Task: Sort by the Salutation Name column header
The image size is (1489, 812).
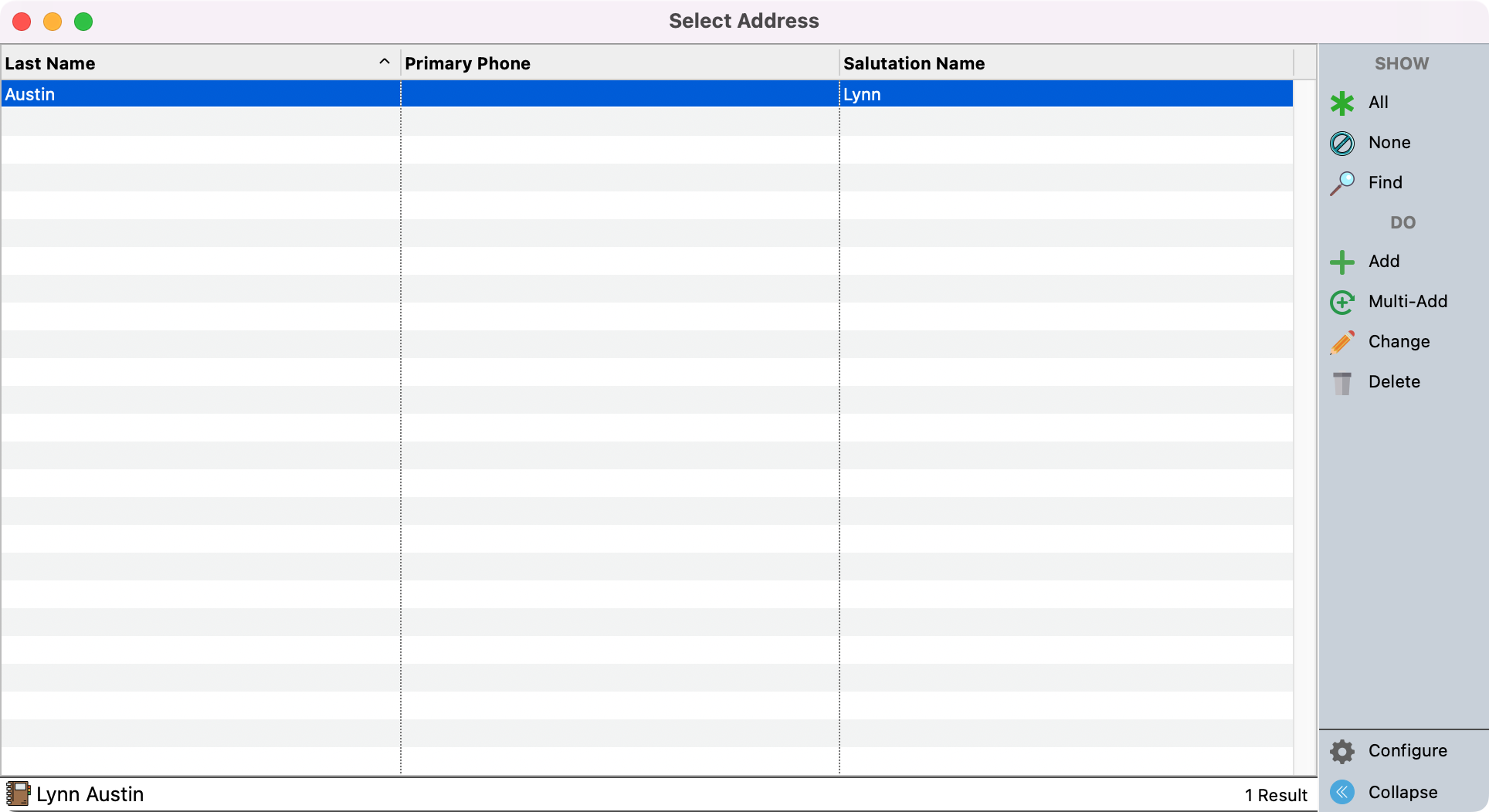Action: click(914, 63)
